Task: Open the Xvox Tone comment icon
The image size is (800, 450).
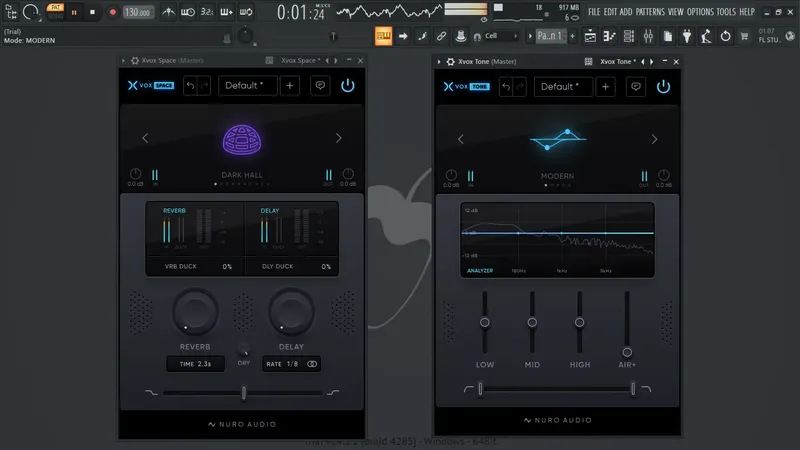Action: click(636, 87)
